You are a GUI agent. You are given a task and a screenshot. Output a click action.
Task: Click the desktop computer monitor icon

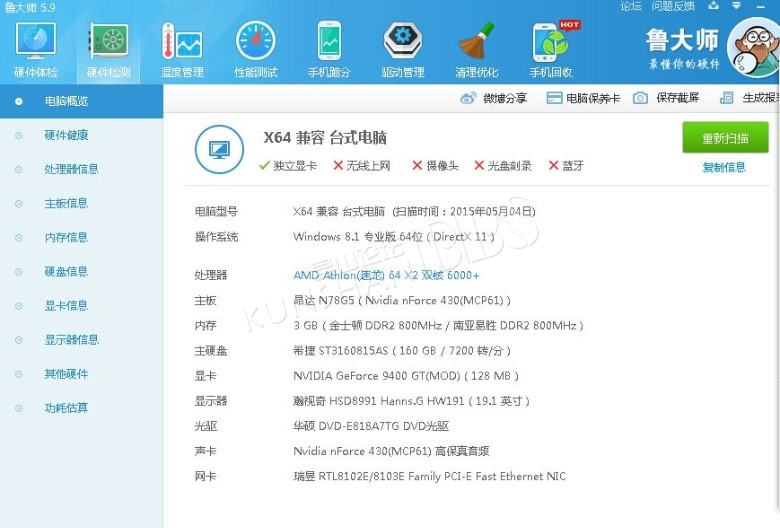(219, 149)
